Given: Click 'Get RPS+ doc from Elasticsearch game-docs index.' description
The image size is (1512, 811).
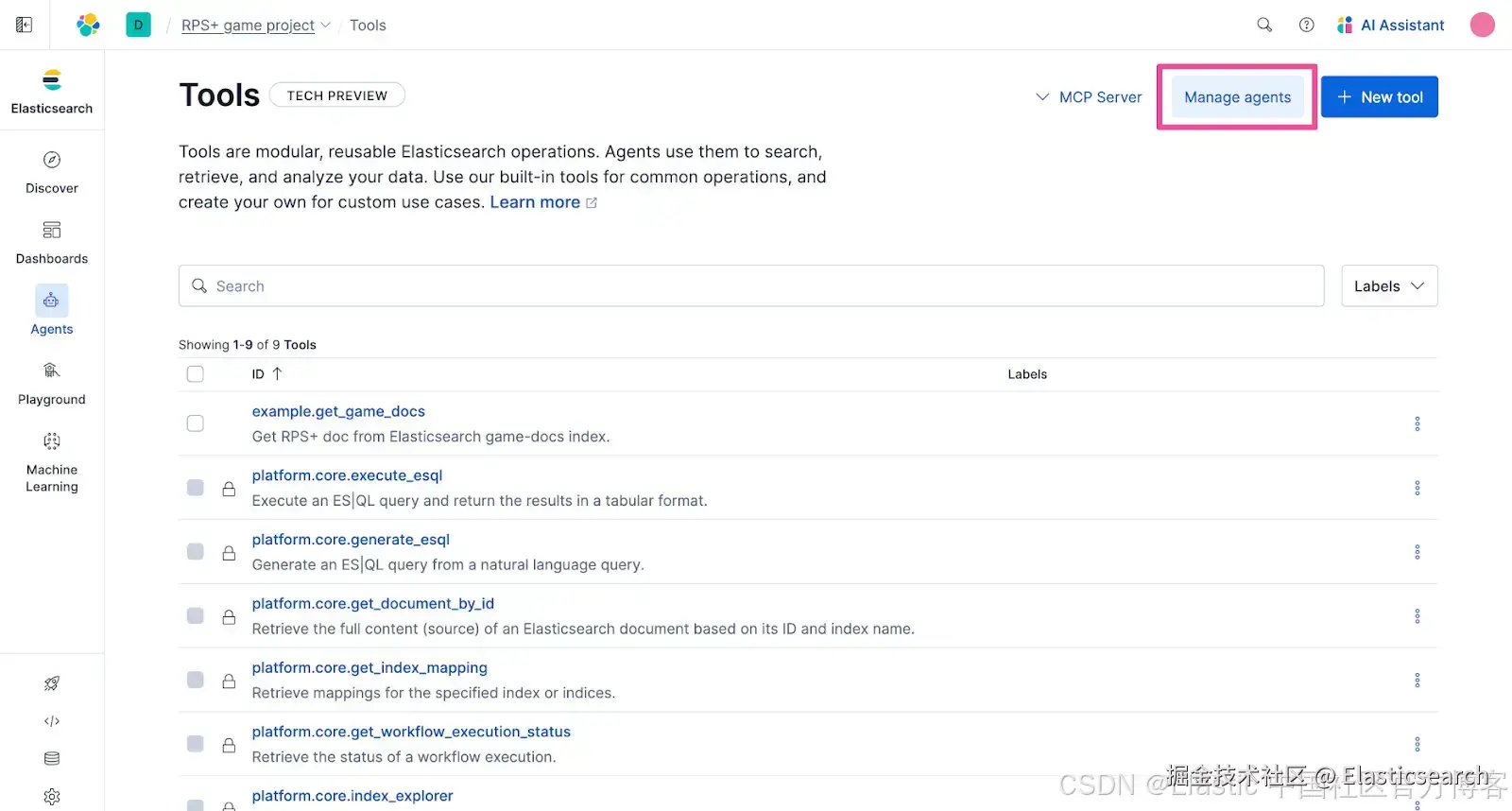Looking at the screenshot, I should click(x=431, y=437).
